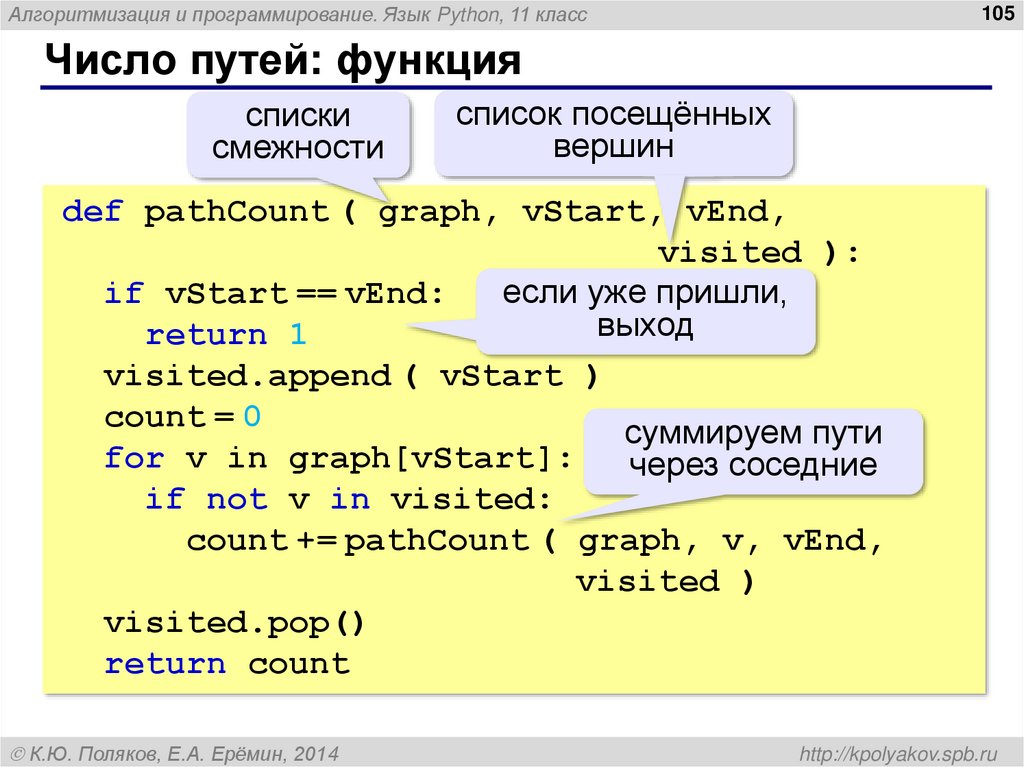Click the code line 'count = 0'

tap(183, 417)
